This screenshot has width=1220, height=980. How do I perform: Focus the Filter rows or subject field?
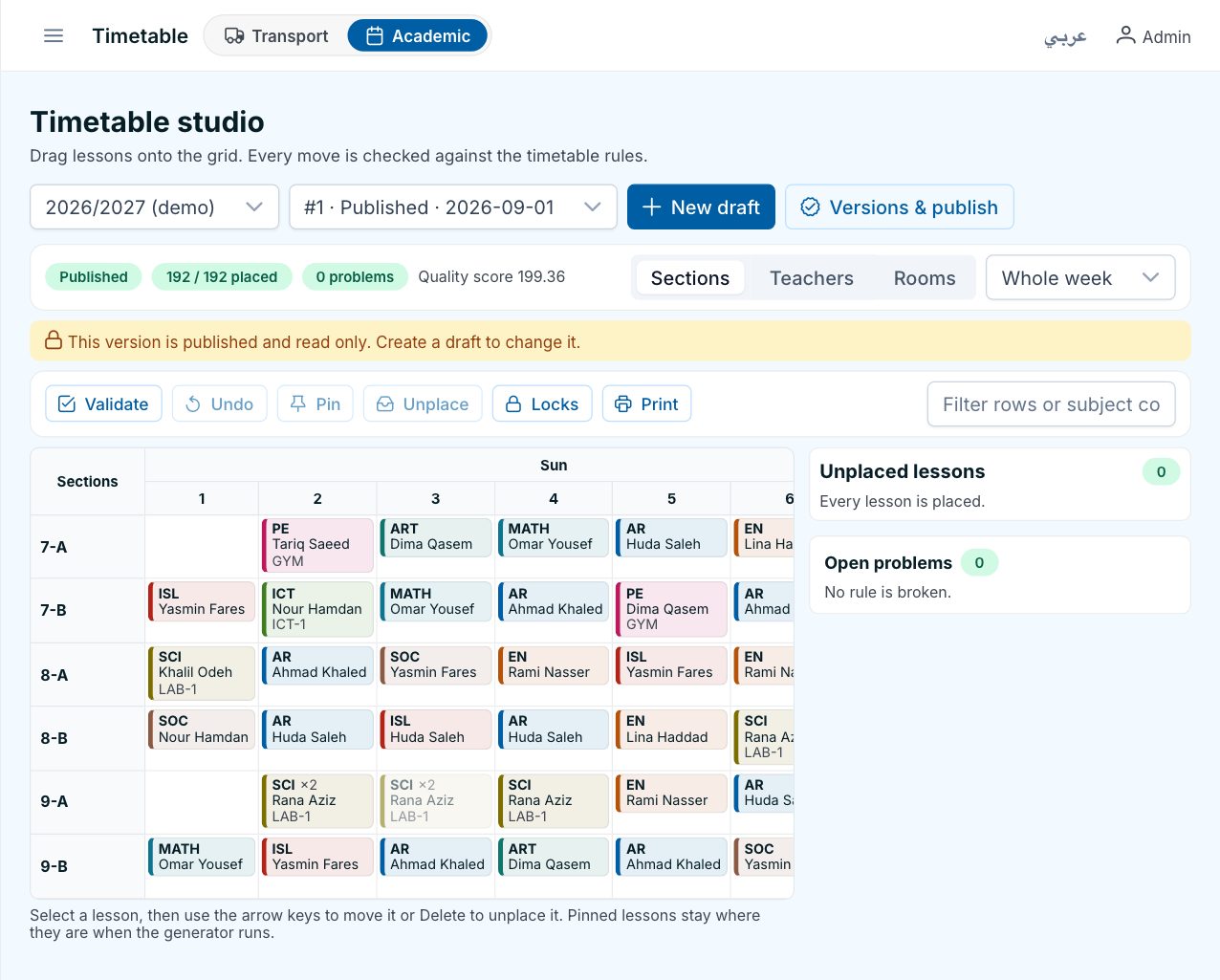[x=1051, y=403]
